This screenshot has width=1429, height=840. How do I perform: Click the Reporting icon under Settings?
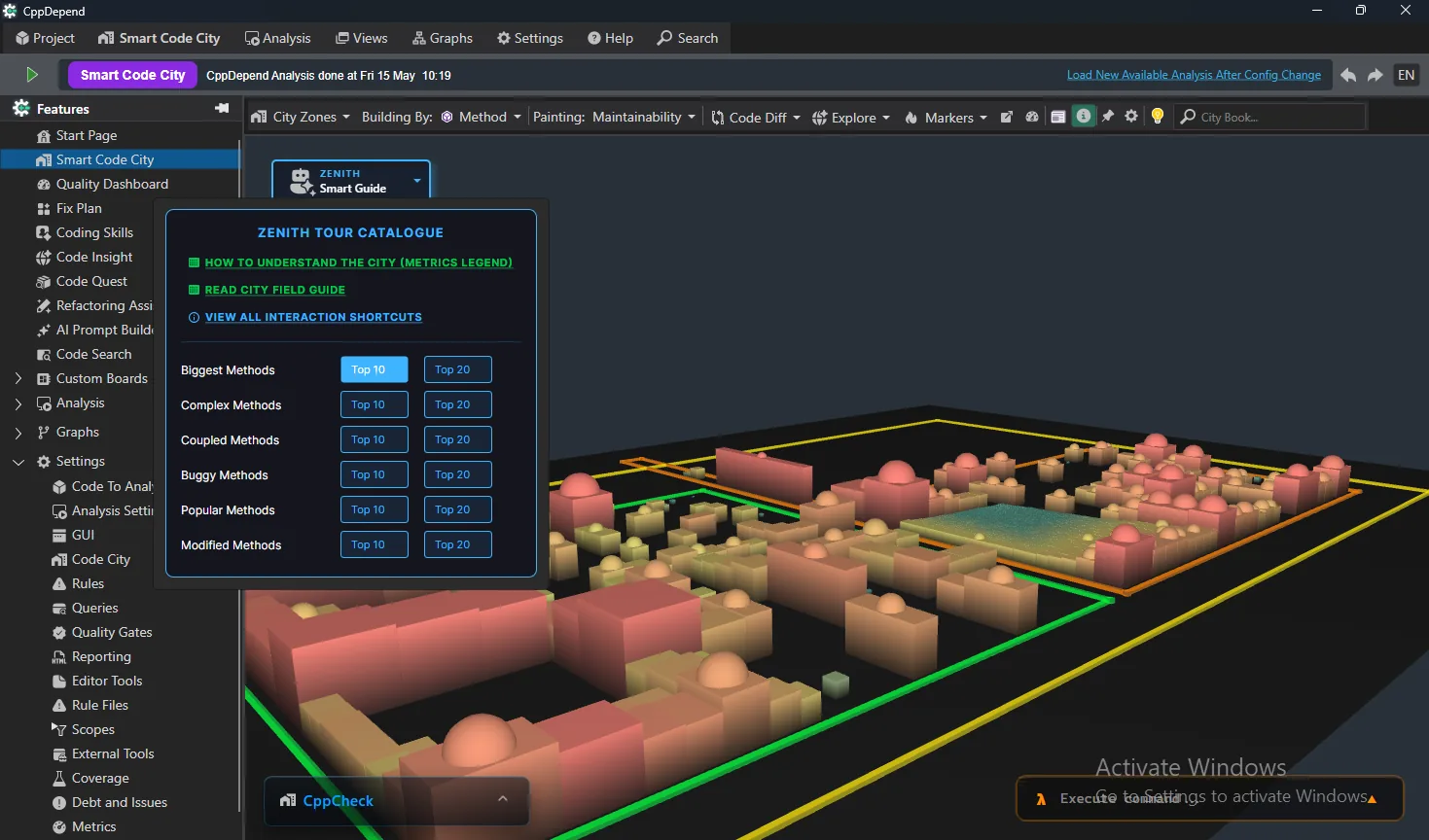tap(59, 656)
